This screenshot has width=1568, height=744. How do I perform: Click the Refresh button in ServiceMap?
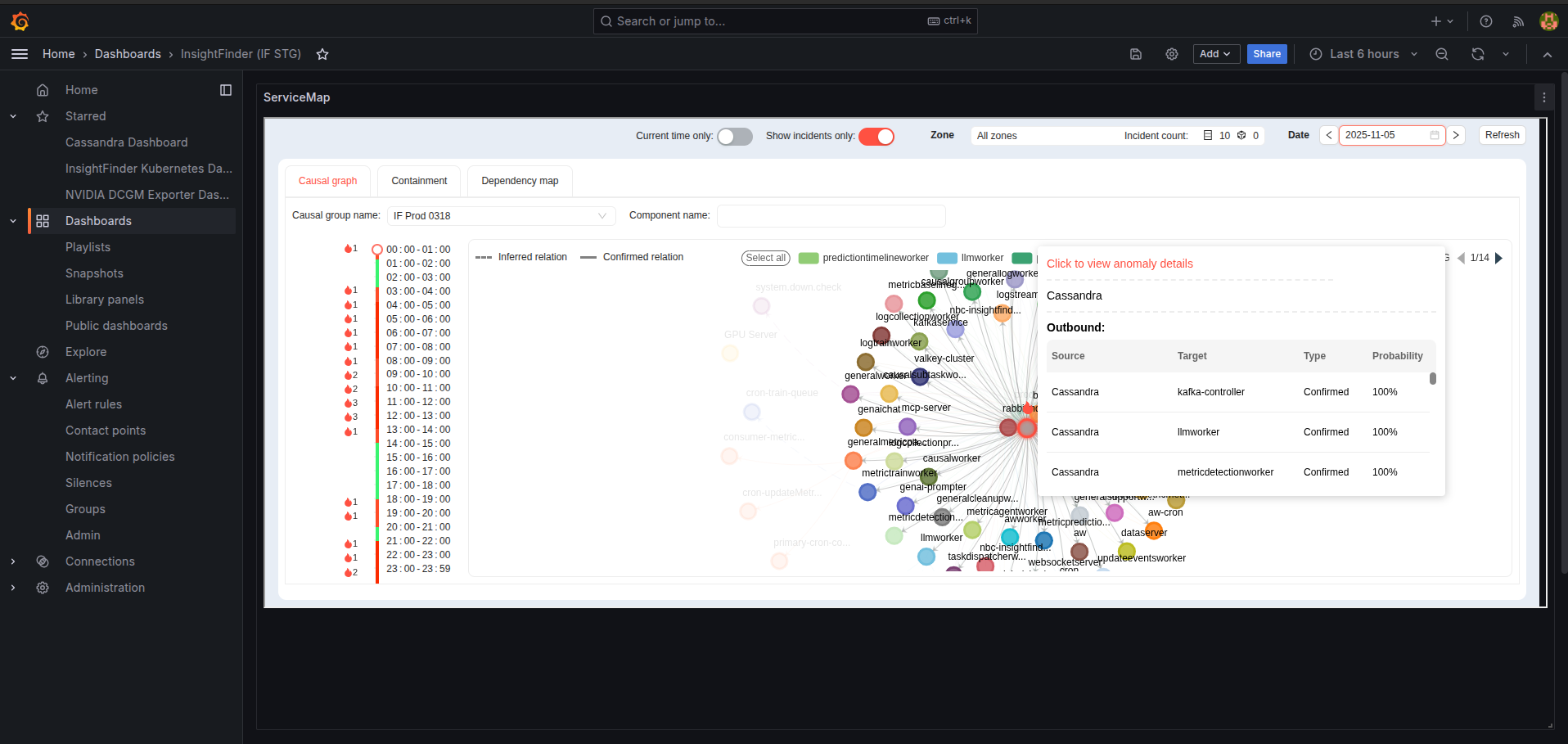click(1502, 135)
